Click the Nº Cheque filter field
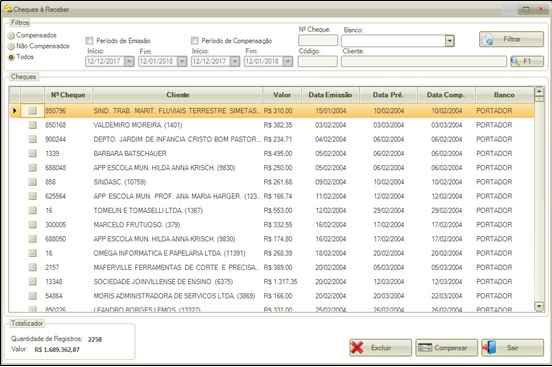The height and width of the screenshot is (367, 552). 318,41
